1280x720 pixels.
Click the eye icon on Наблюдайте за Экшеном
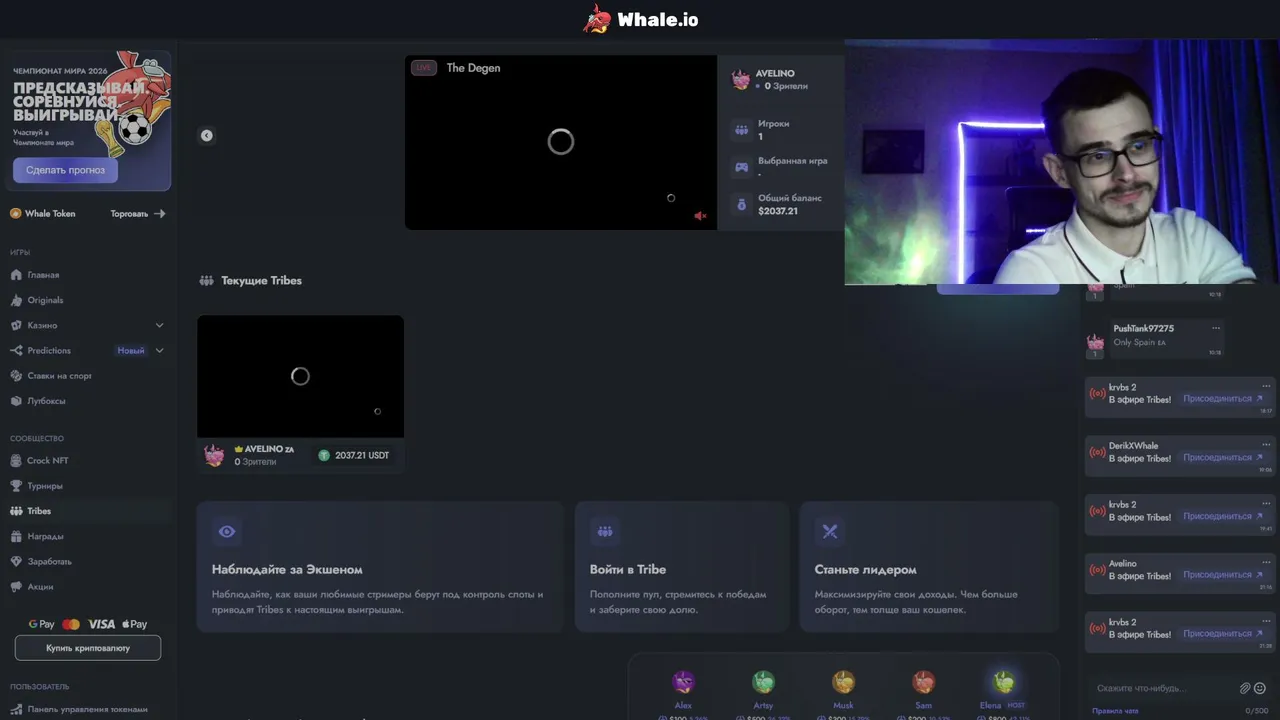[227, 532]
